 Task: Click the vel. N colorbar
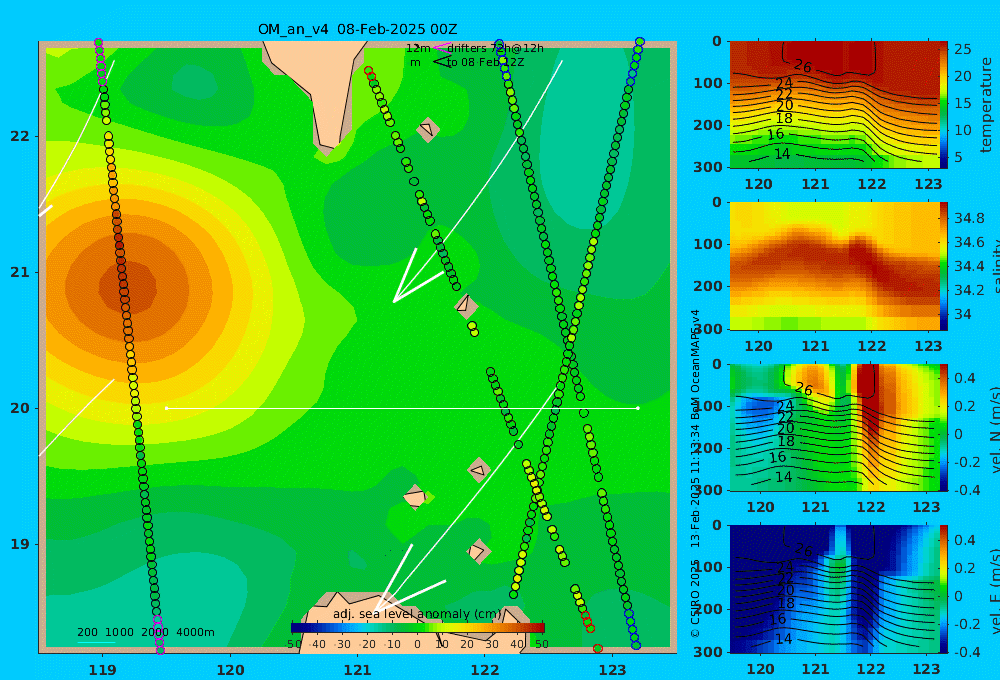pos(944,427)
